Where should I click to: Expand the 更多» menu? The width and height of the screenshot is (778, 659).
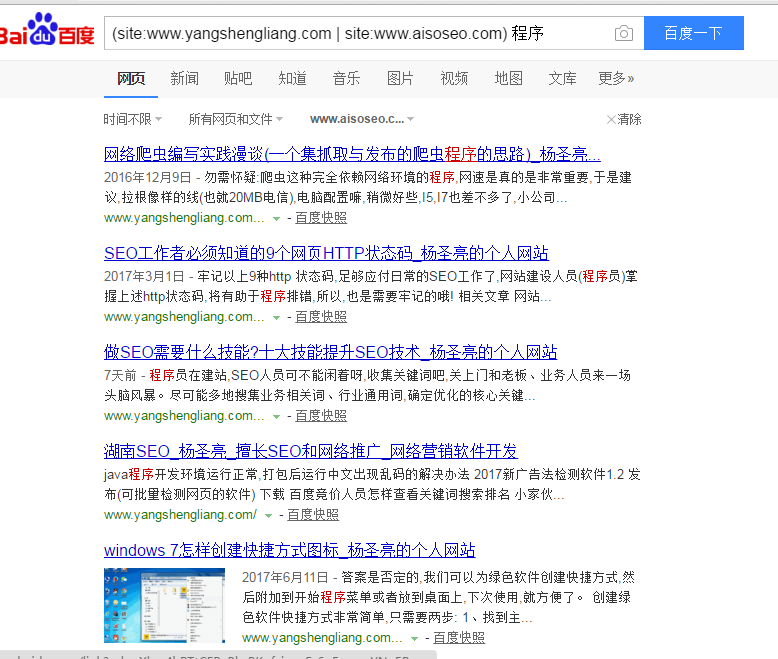click(616, 78)
